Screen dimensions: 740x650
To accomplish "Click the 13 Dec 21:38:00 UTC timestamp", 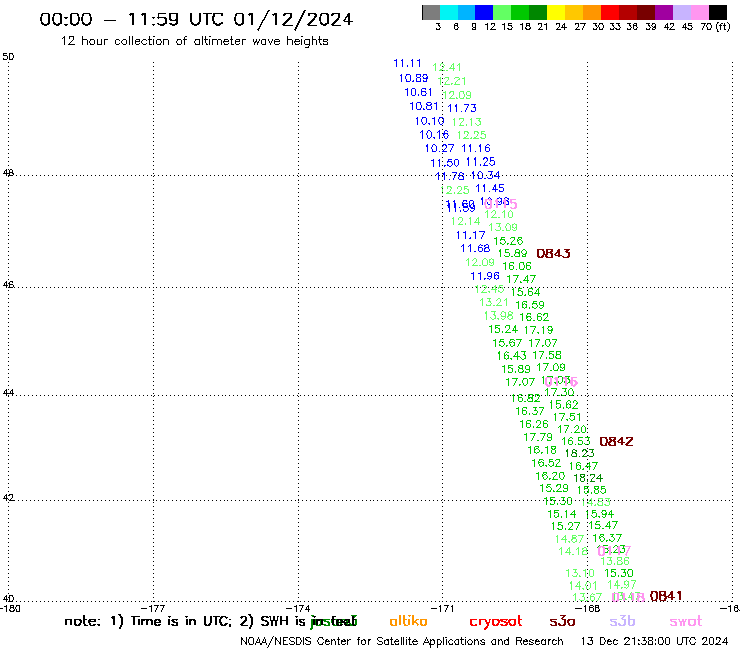I will point(655,641).
